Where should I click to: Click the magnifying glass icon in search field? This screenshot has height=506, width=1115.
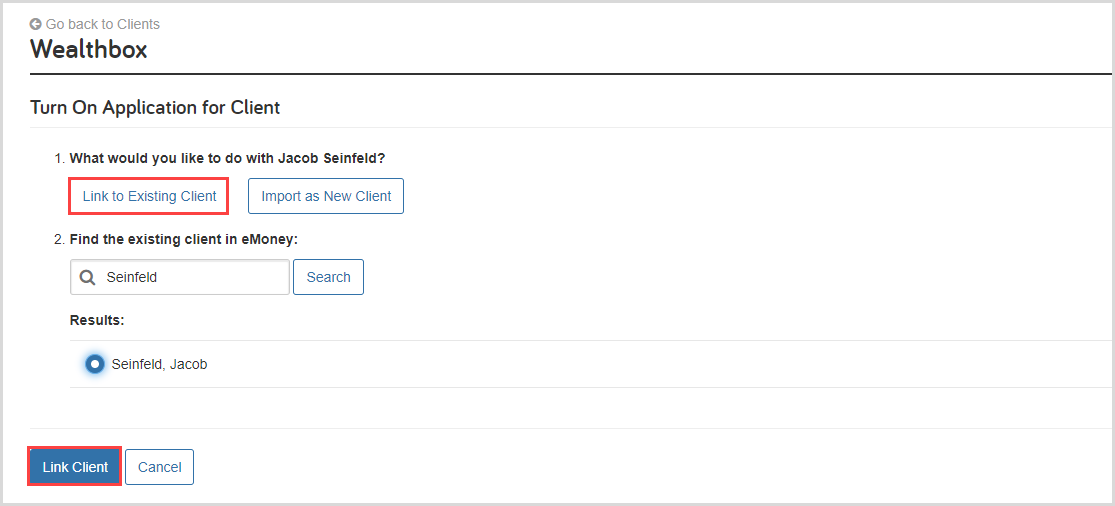tap(88, 278)
